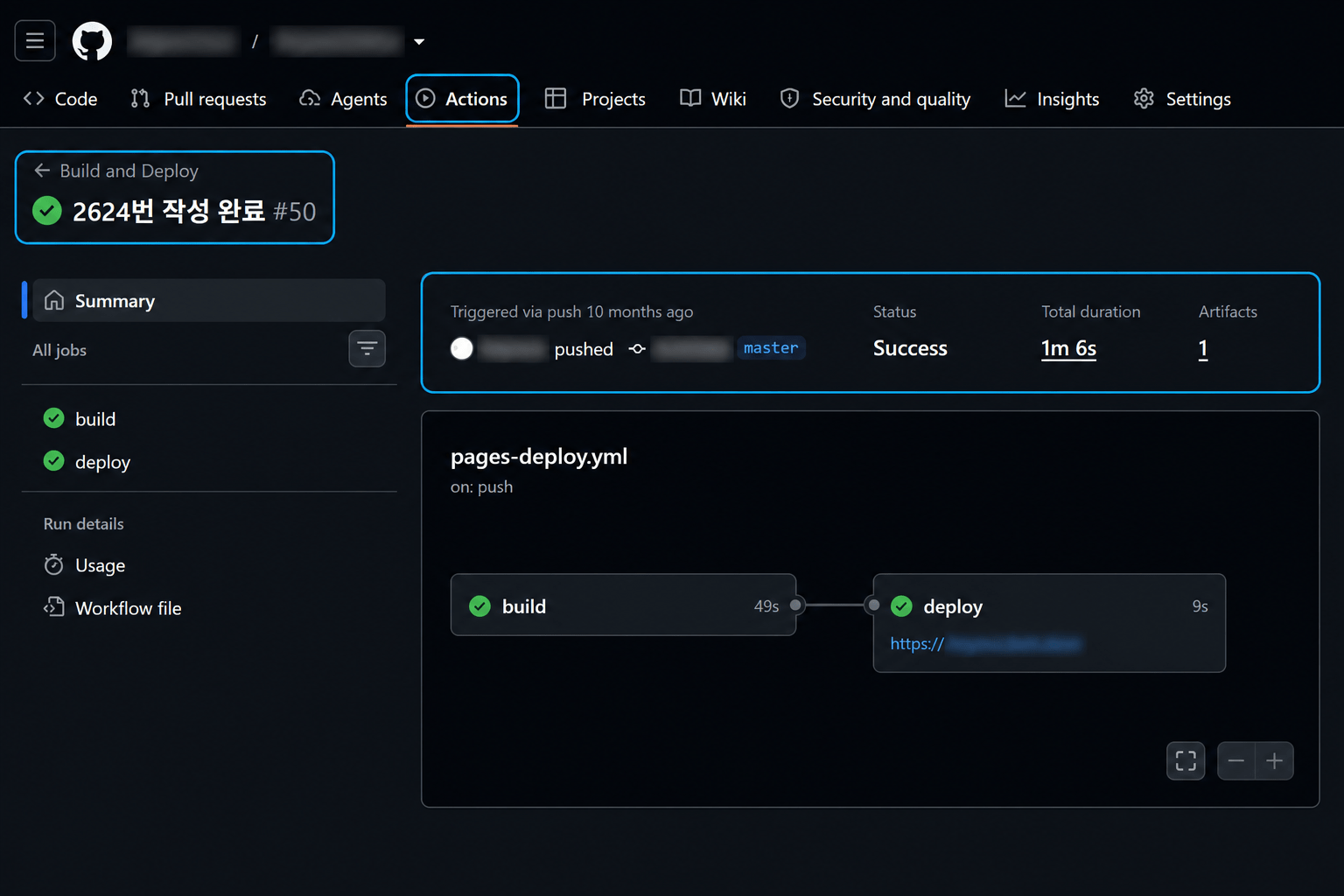Open Security and quality tab
1344x896 pixels.
(875, 99)
